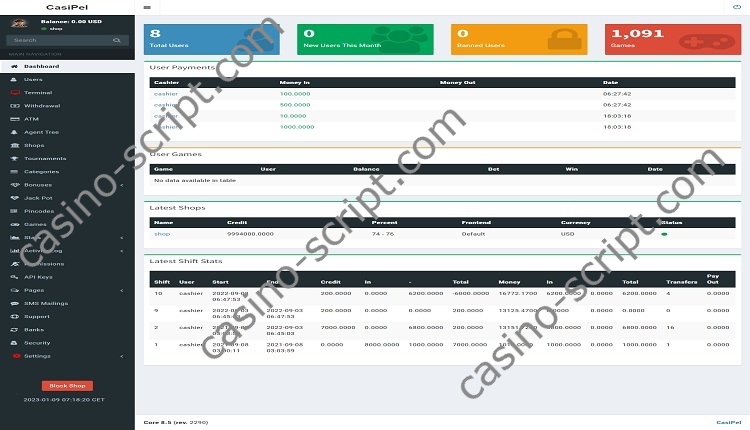Toggle the sidebar with the hamburger icon
The height and width of the screenshot is (430, 750).
click(147, 7)
